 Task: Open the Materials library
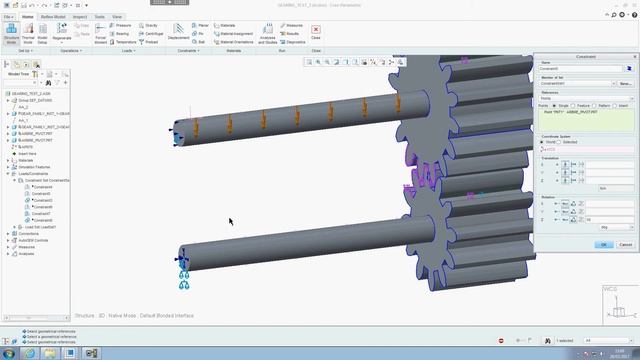224,25
